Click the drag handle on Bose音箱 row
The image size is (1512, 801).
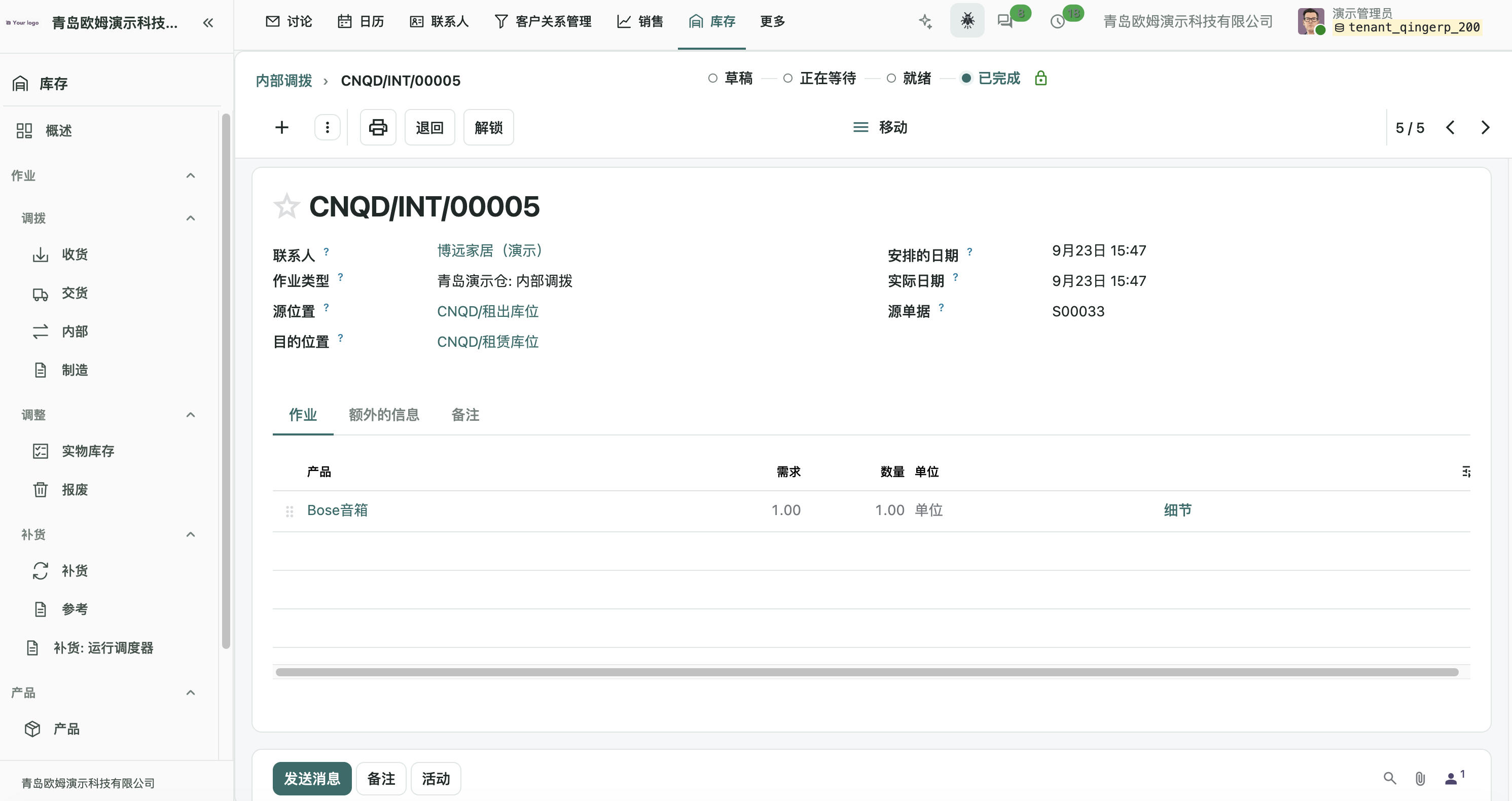point(290,511)
